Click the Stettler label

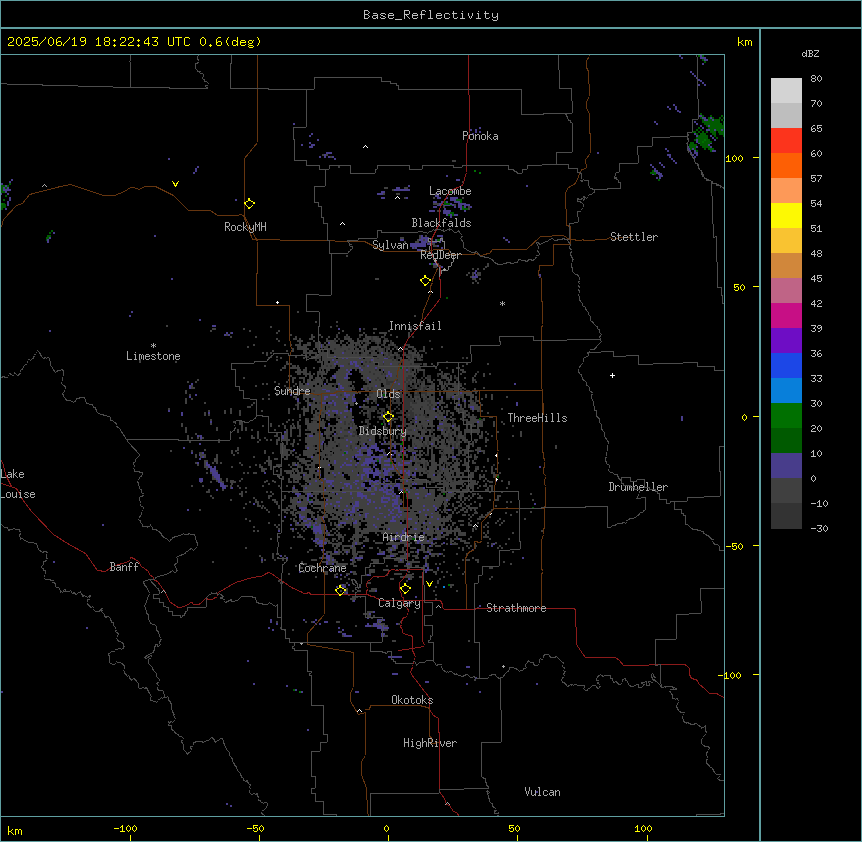click(634, 237)
